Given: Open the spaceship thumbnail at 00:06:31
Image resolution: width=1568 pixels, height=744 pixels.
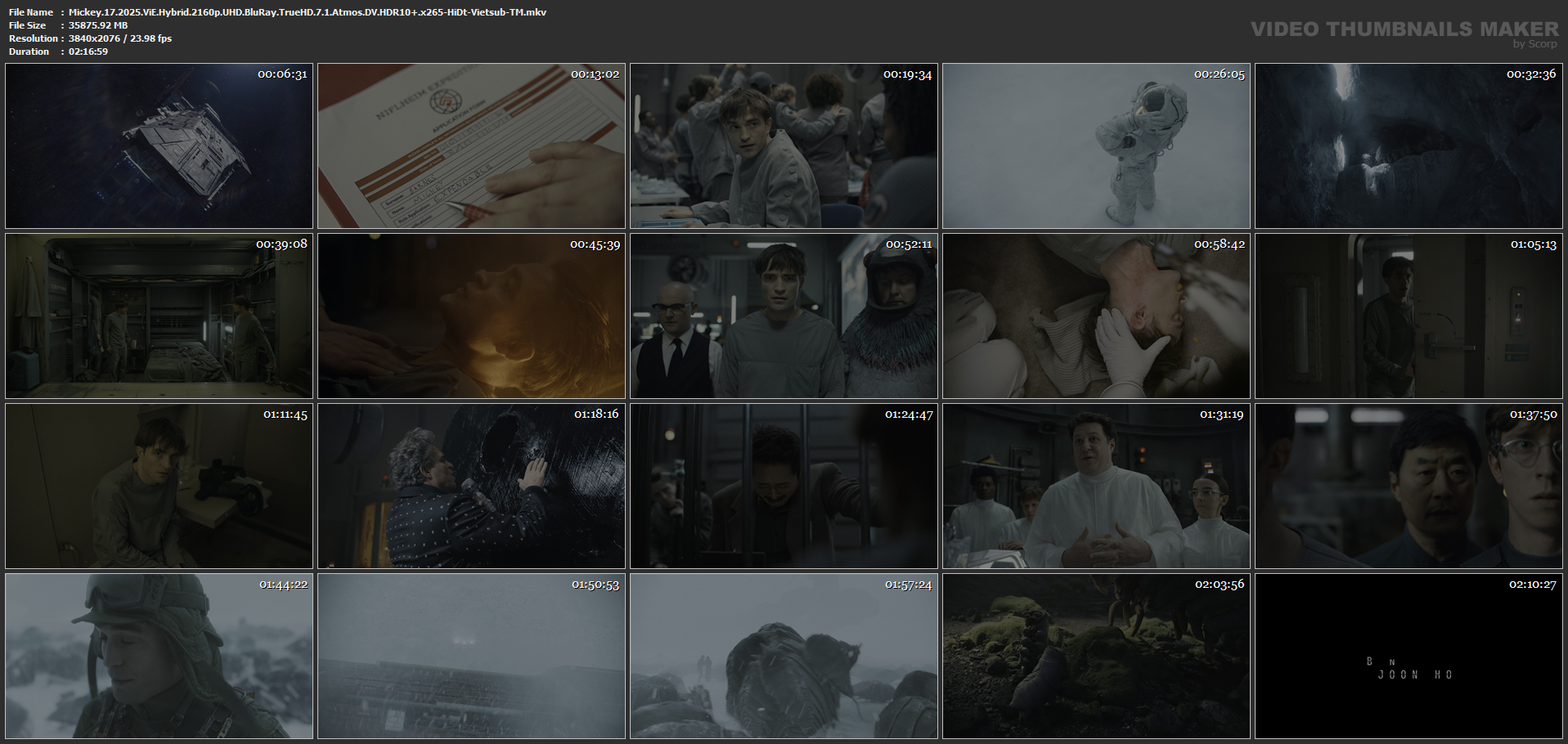Looking at the screenshot, I should click(159, 146).
